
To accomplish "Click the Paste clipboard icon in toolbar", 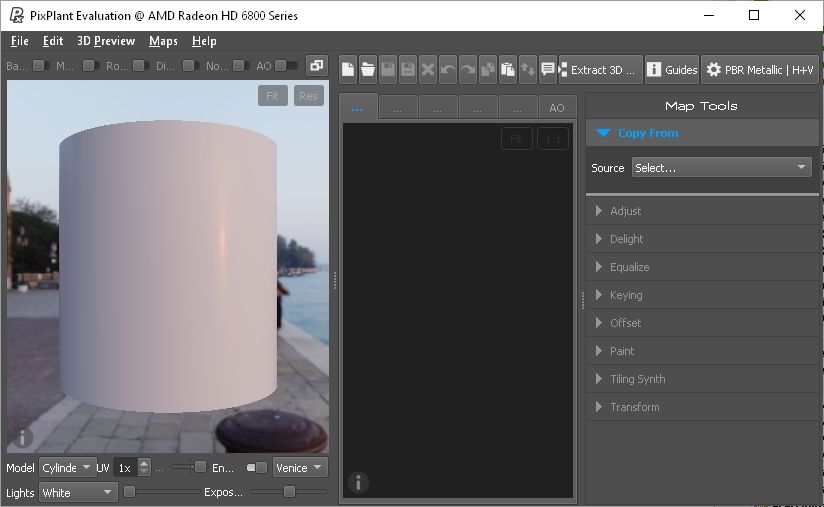I will pos(508,69).
